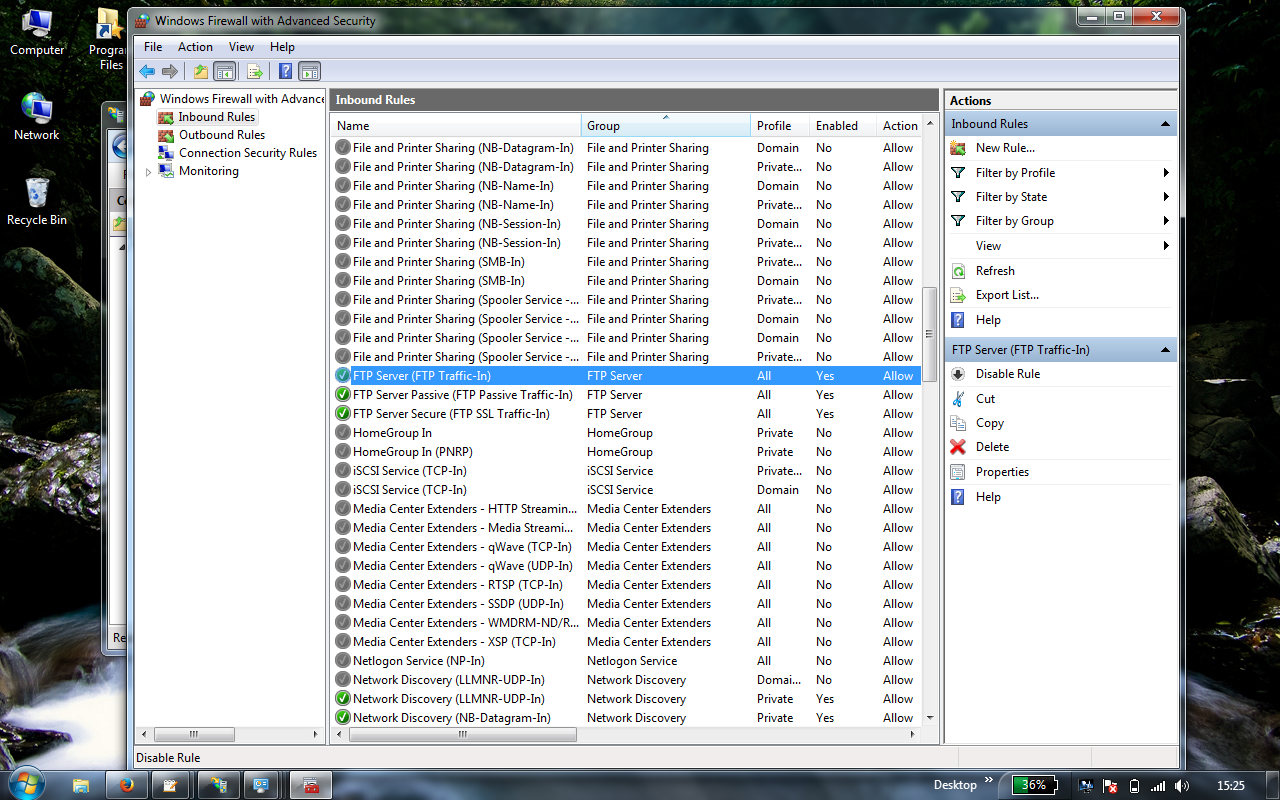
Task: Click the Export List toolbar icon
Action: point(255,71)
